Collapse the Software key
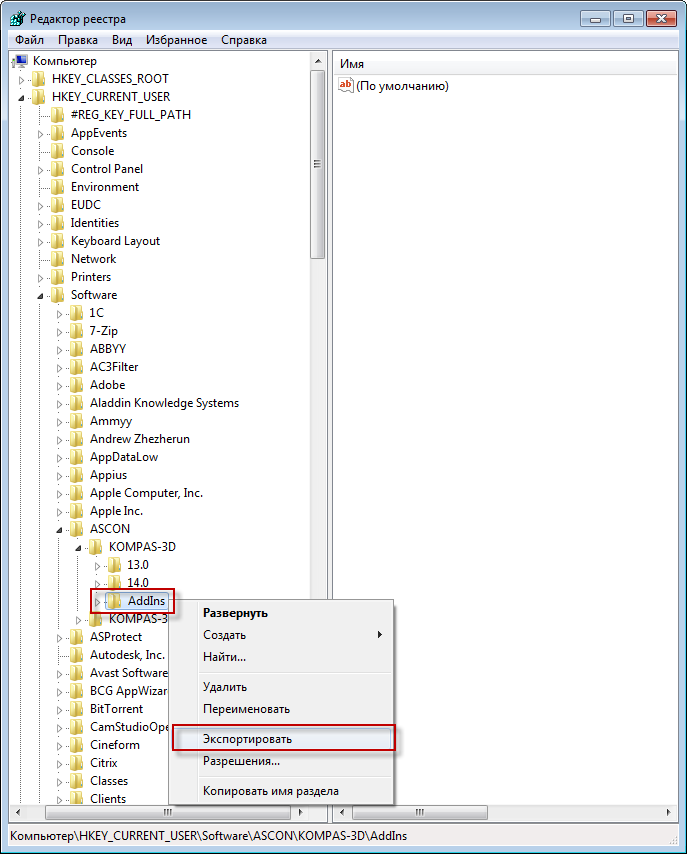 tap(40, 296)
